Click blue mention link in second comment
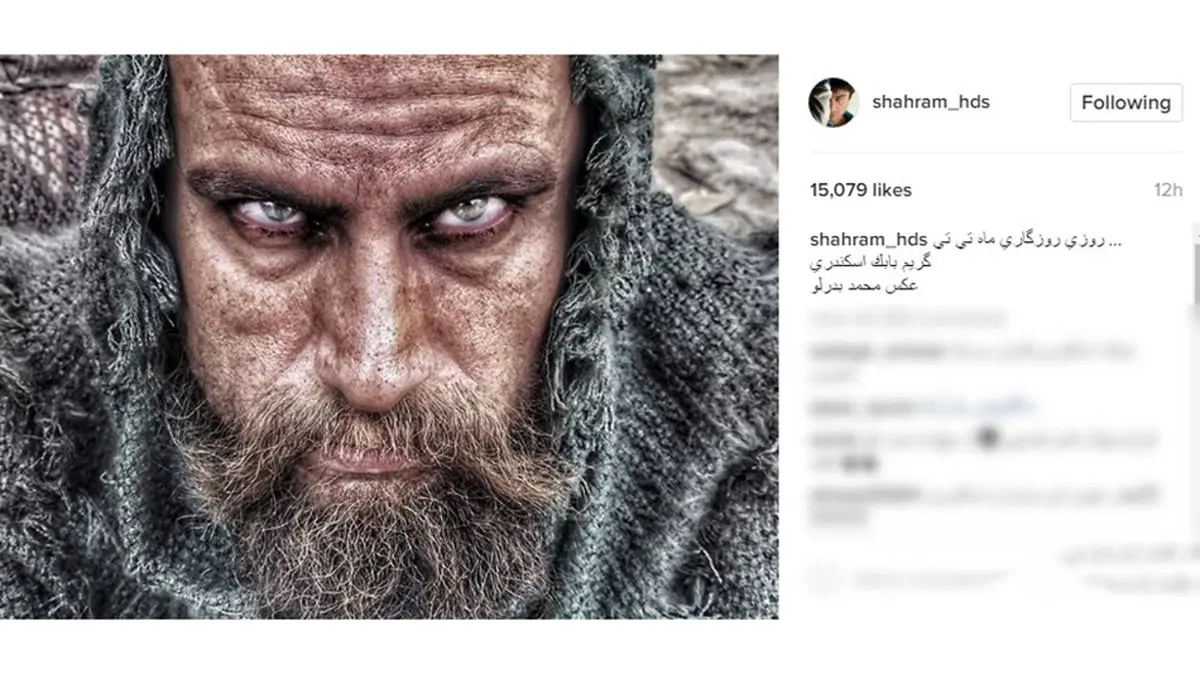 pyautogui.click(x=980, y=407)
